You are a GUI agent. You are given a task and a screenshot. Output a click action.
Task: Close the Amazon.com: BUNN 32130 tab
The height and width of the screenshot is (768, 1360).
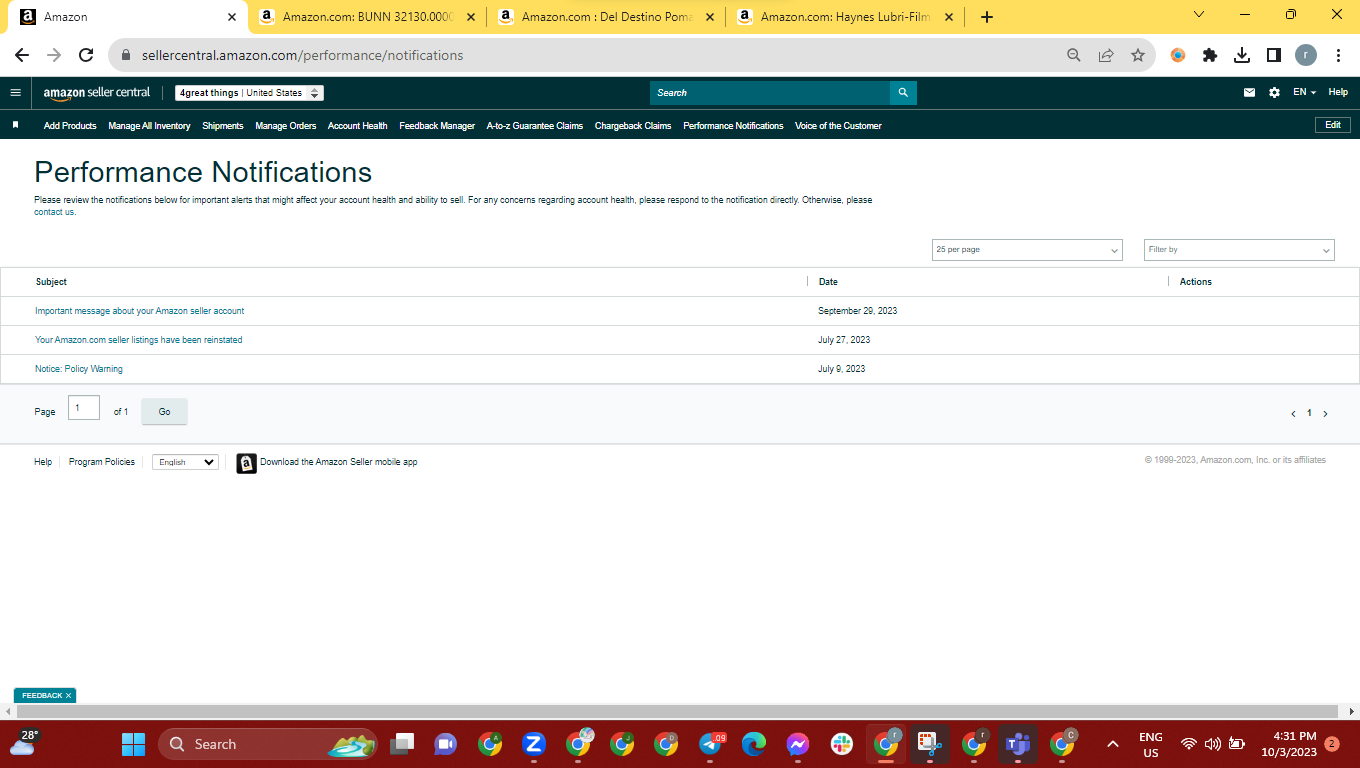click(x=471, y=17)
